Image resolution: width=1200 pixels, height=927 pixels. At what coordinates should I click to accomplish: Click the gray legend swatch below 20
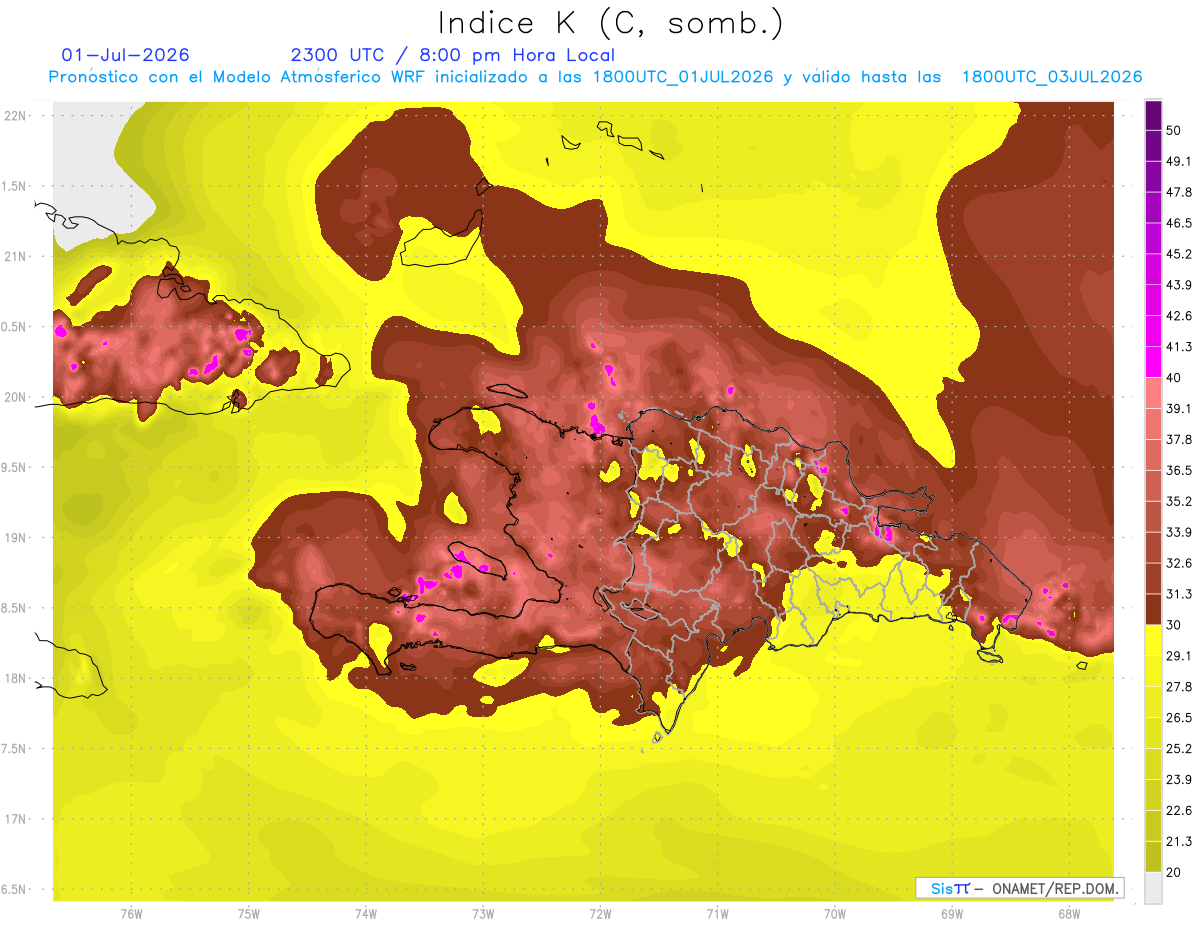(1153, 887)
